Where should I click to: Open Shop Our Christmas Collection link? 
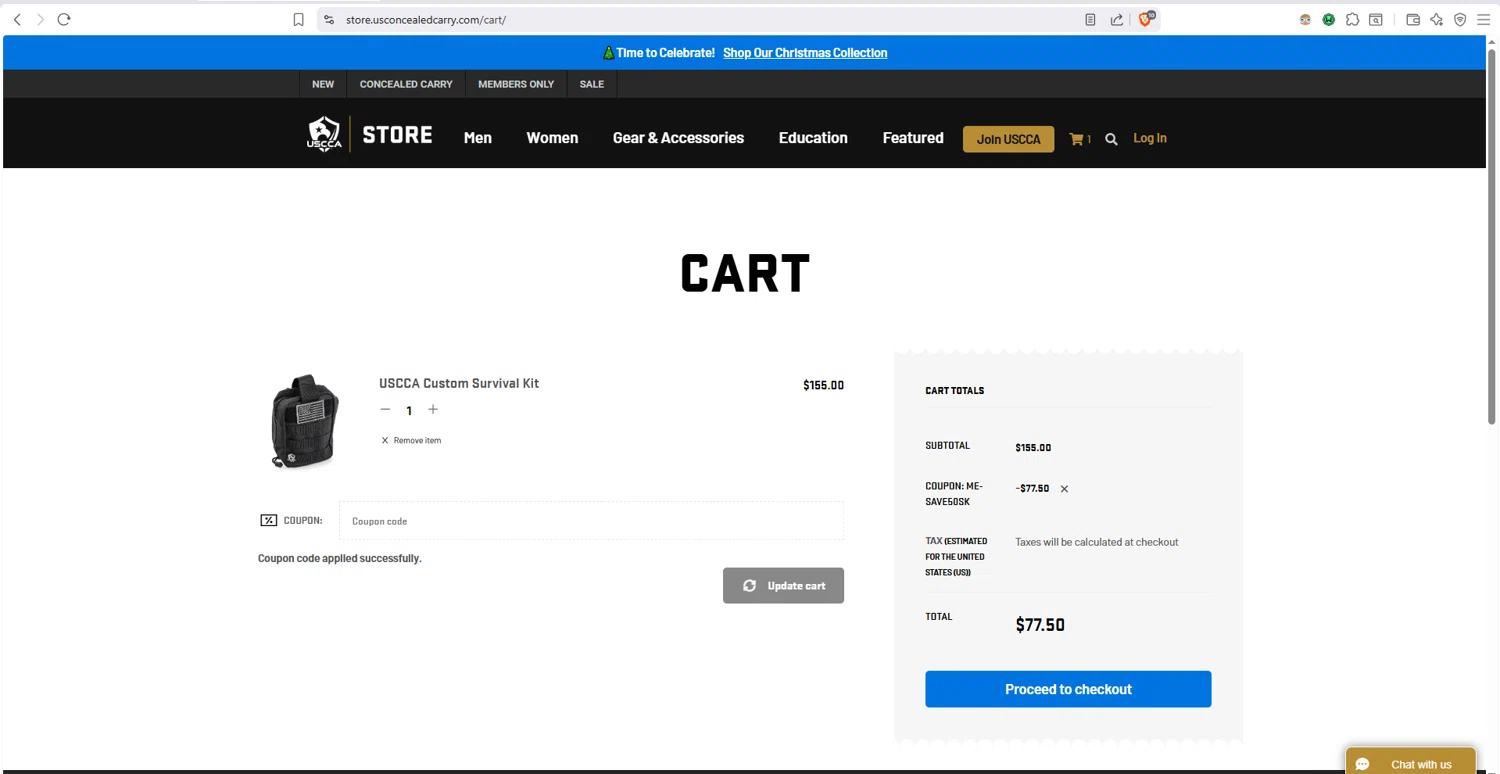pos(805,53)
